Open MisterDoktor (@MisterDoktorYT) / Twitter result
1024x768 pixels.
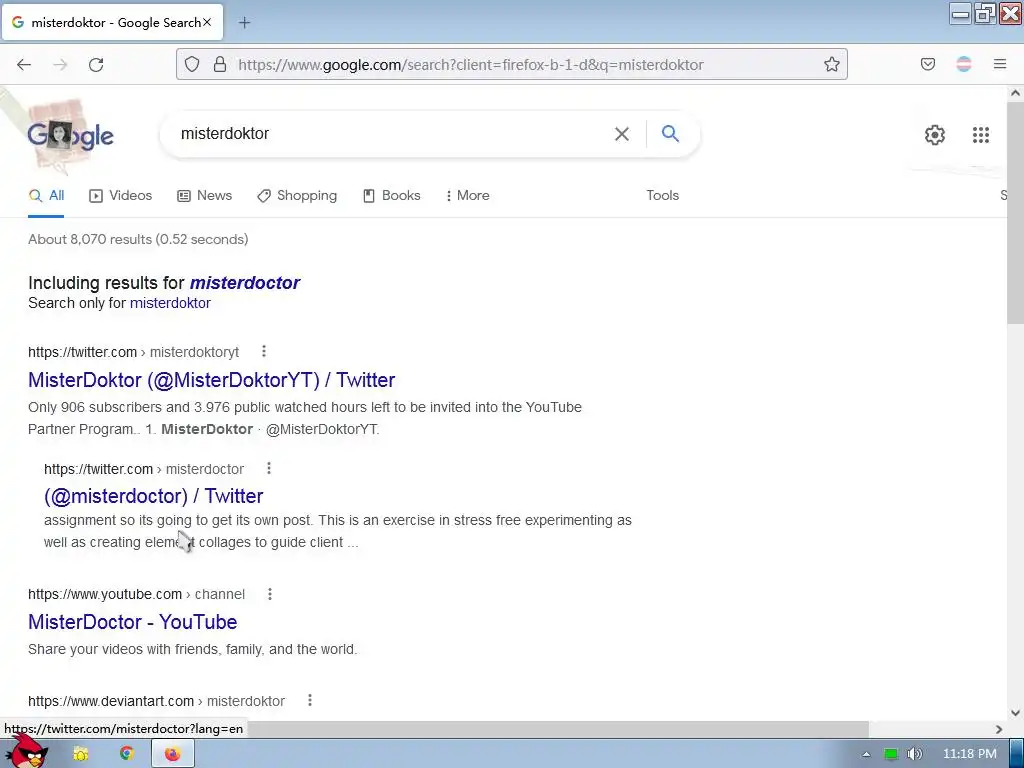tap(212, 379)
